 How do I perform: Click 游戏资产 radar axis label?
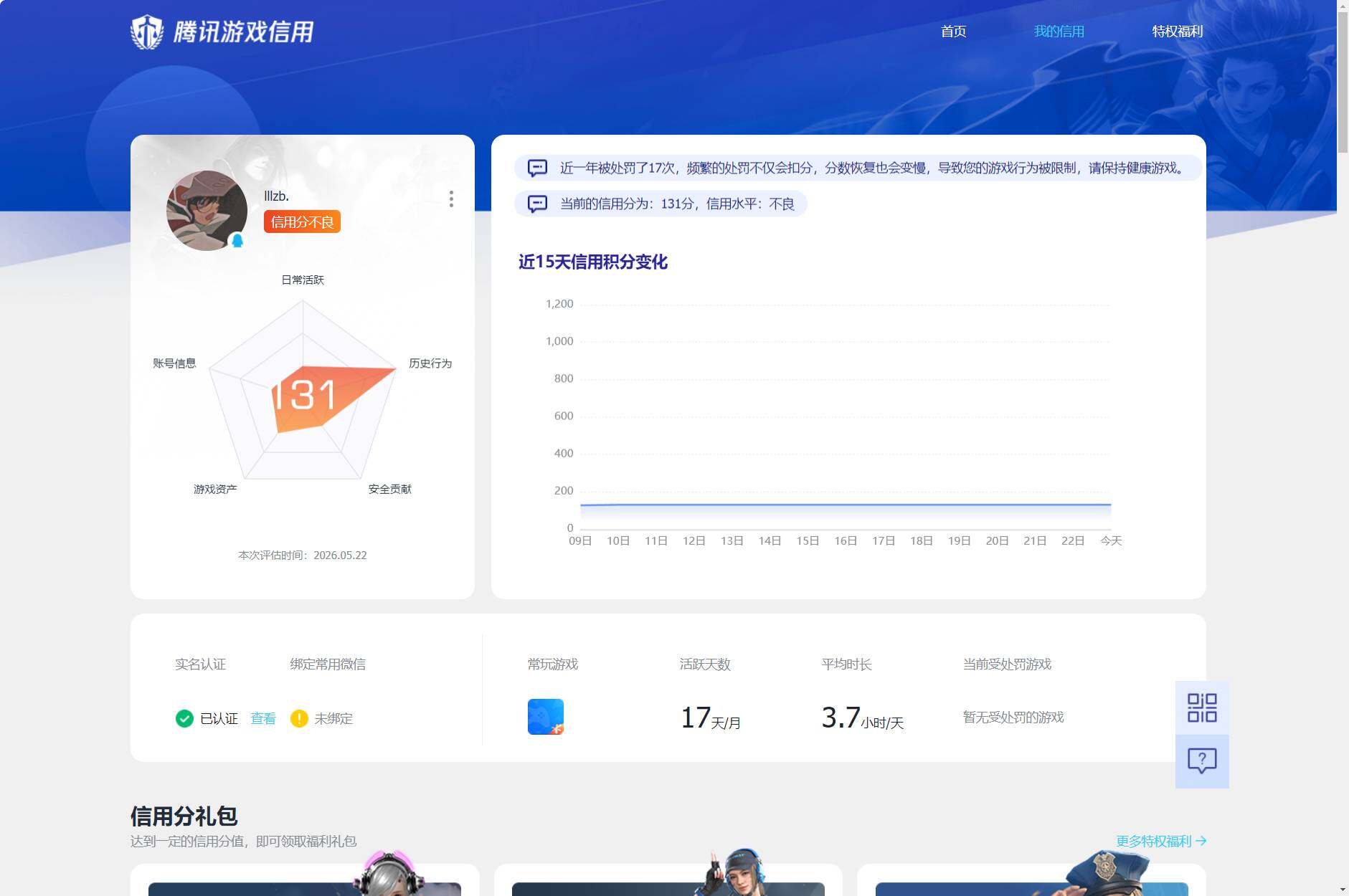[x=215, y=489]
